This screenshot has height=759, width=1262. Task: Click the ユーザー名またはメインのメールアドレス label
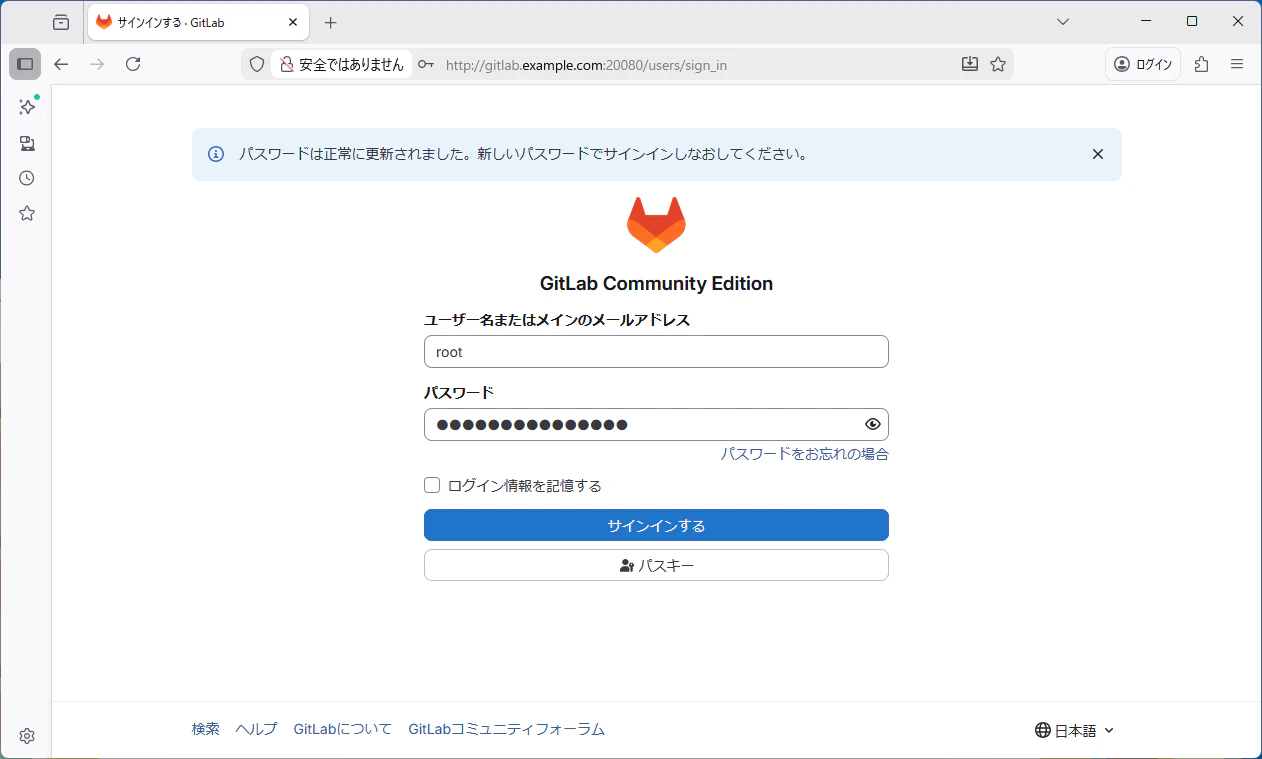point(557,320)
